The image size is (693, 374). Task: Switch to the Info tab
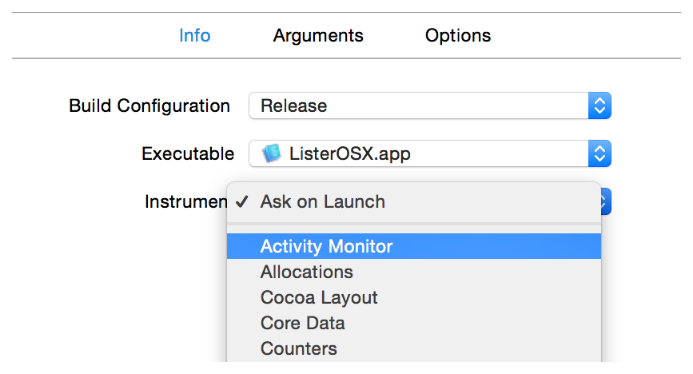(194, 35)
